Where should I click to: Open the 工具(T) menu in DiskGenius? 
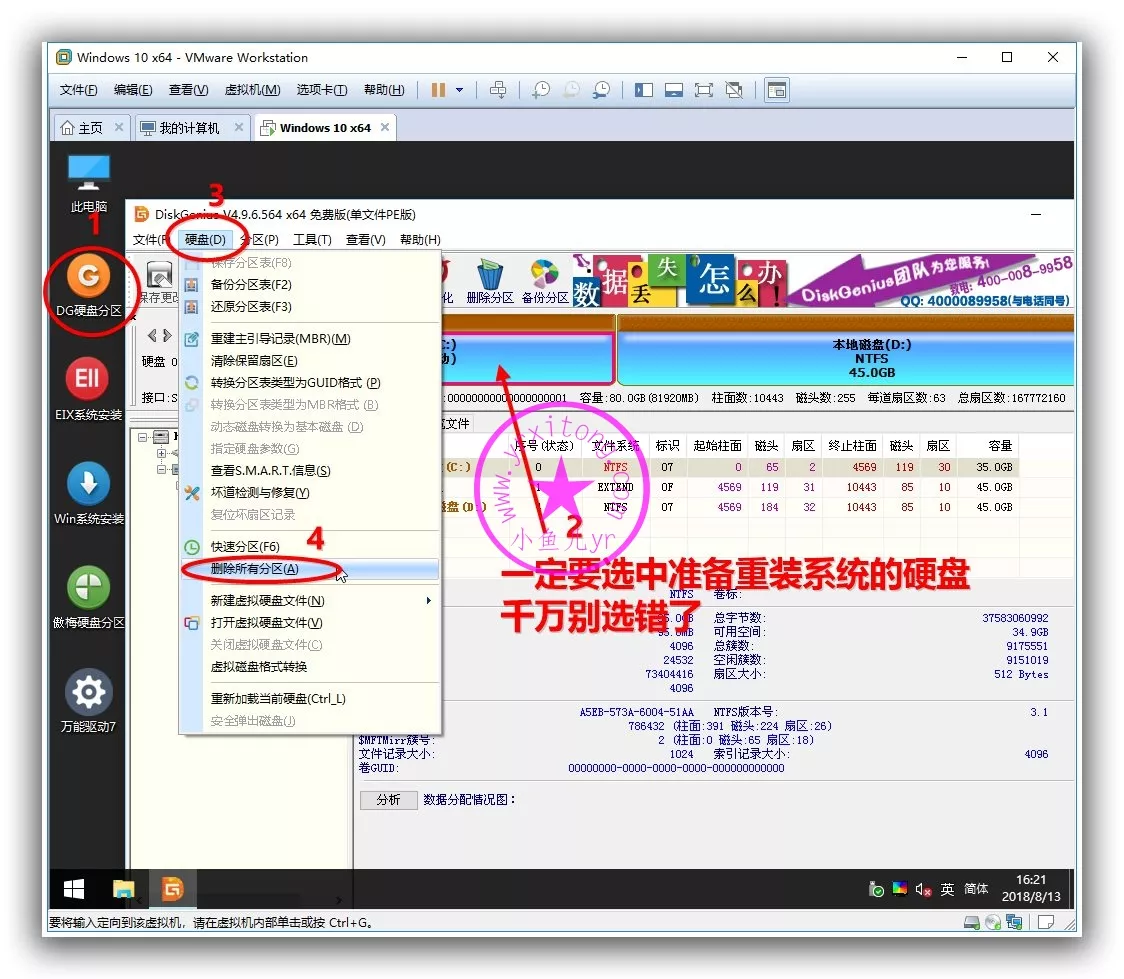pyautogui.click(x=312, y=239)
